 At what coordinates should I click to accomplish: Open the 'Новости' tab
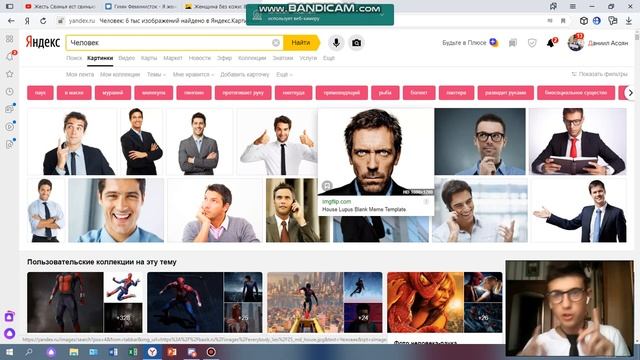pyautogui.click(x=200, y=58)
